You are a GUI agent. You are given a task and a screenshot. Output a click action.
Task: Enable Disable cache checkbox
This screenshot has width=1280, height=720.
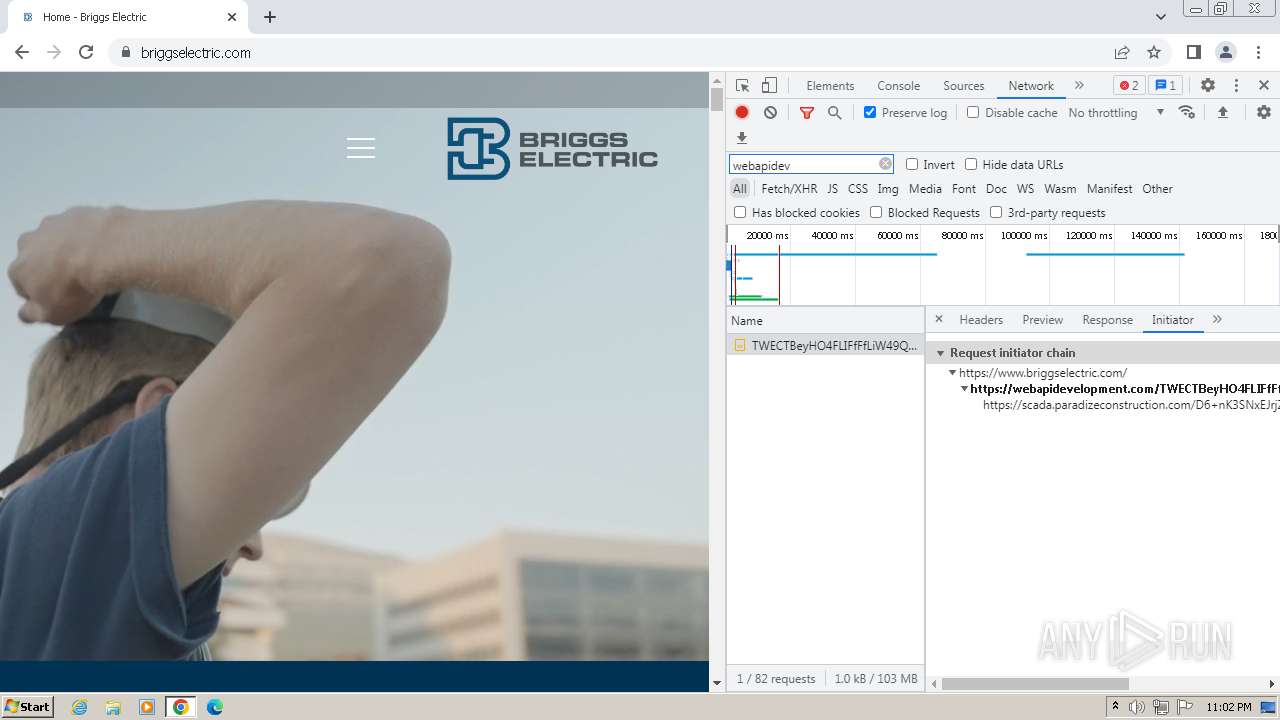[973, 112]
